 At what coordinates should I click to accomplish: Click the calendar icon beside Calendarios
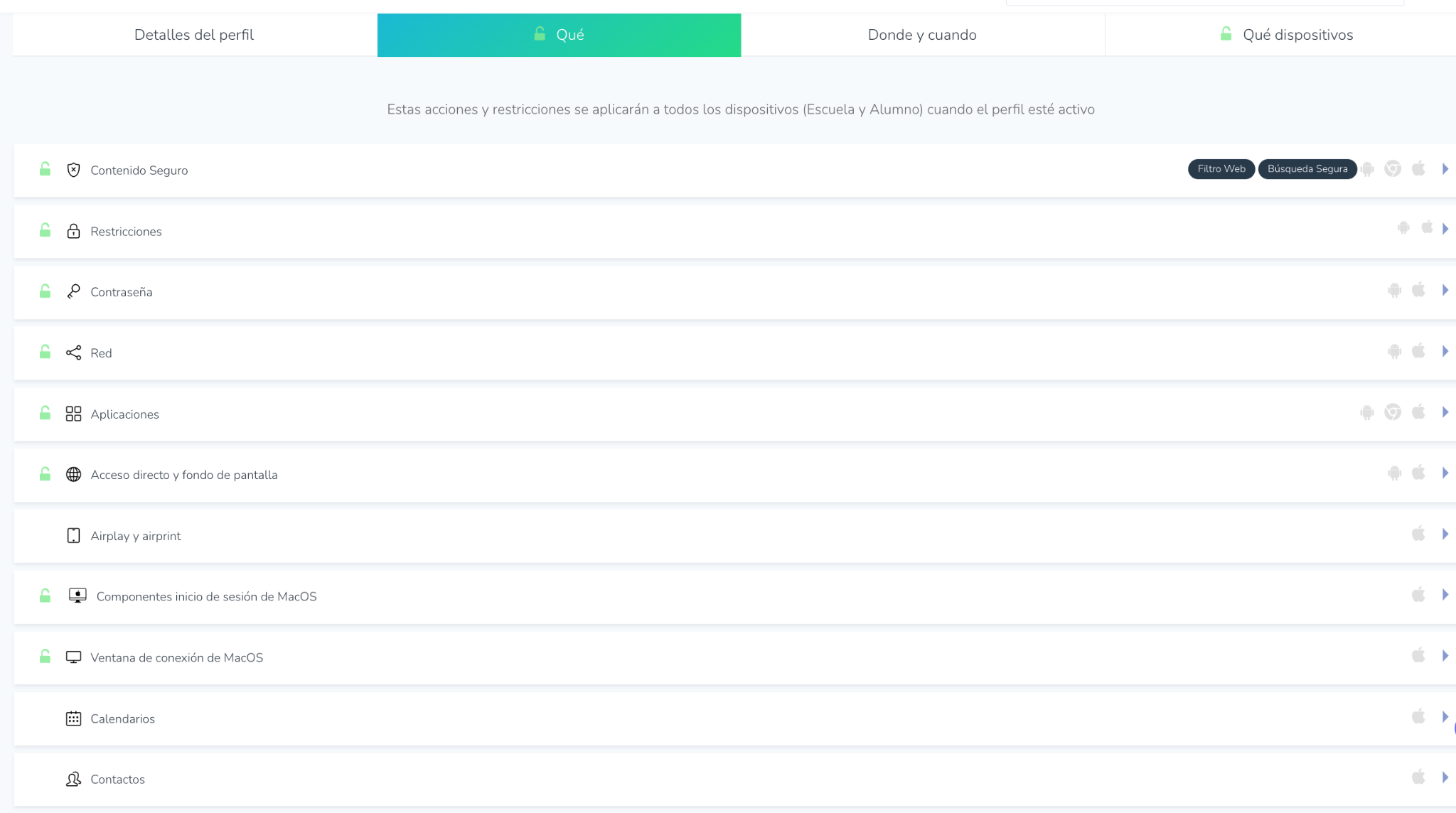pos(73,718)
